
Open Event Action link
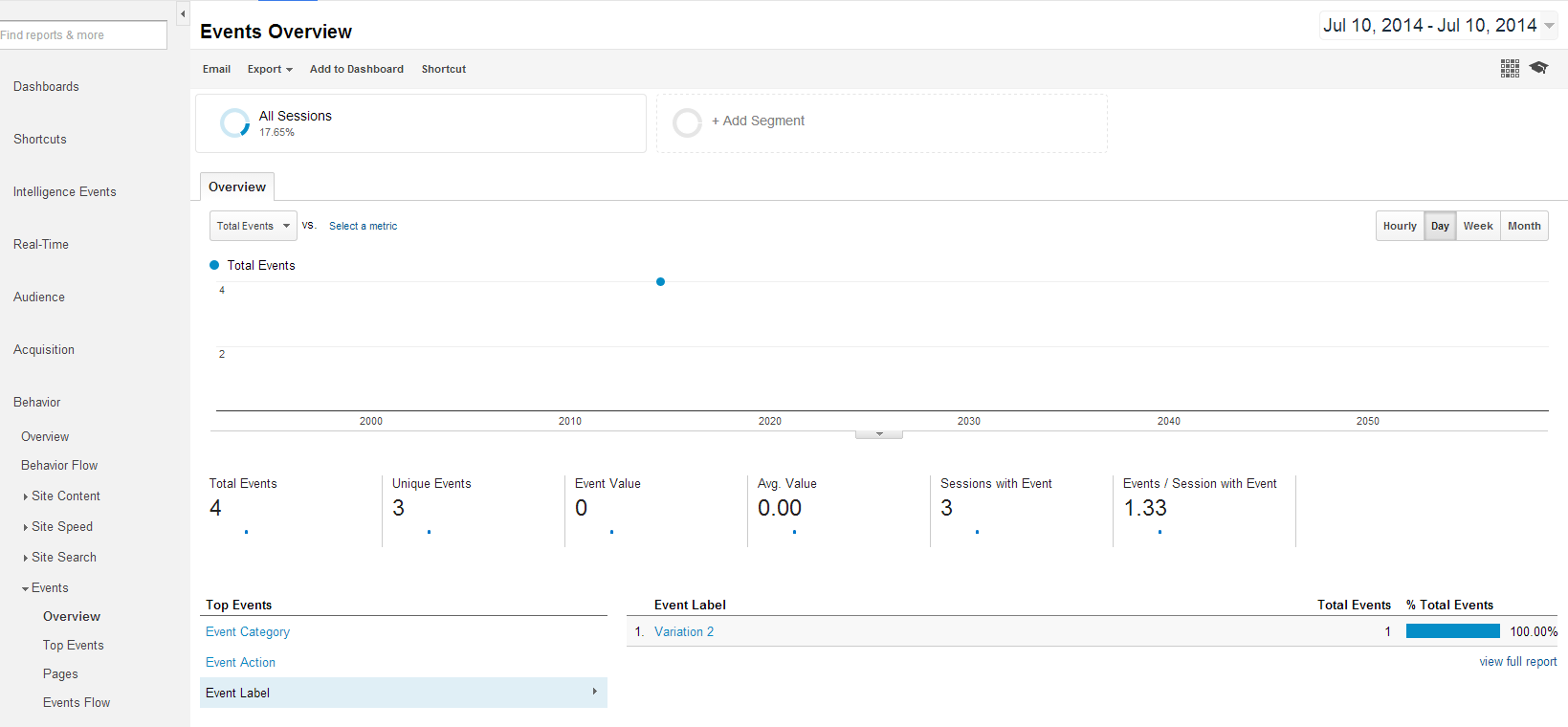click(240, 662)
